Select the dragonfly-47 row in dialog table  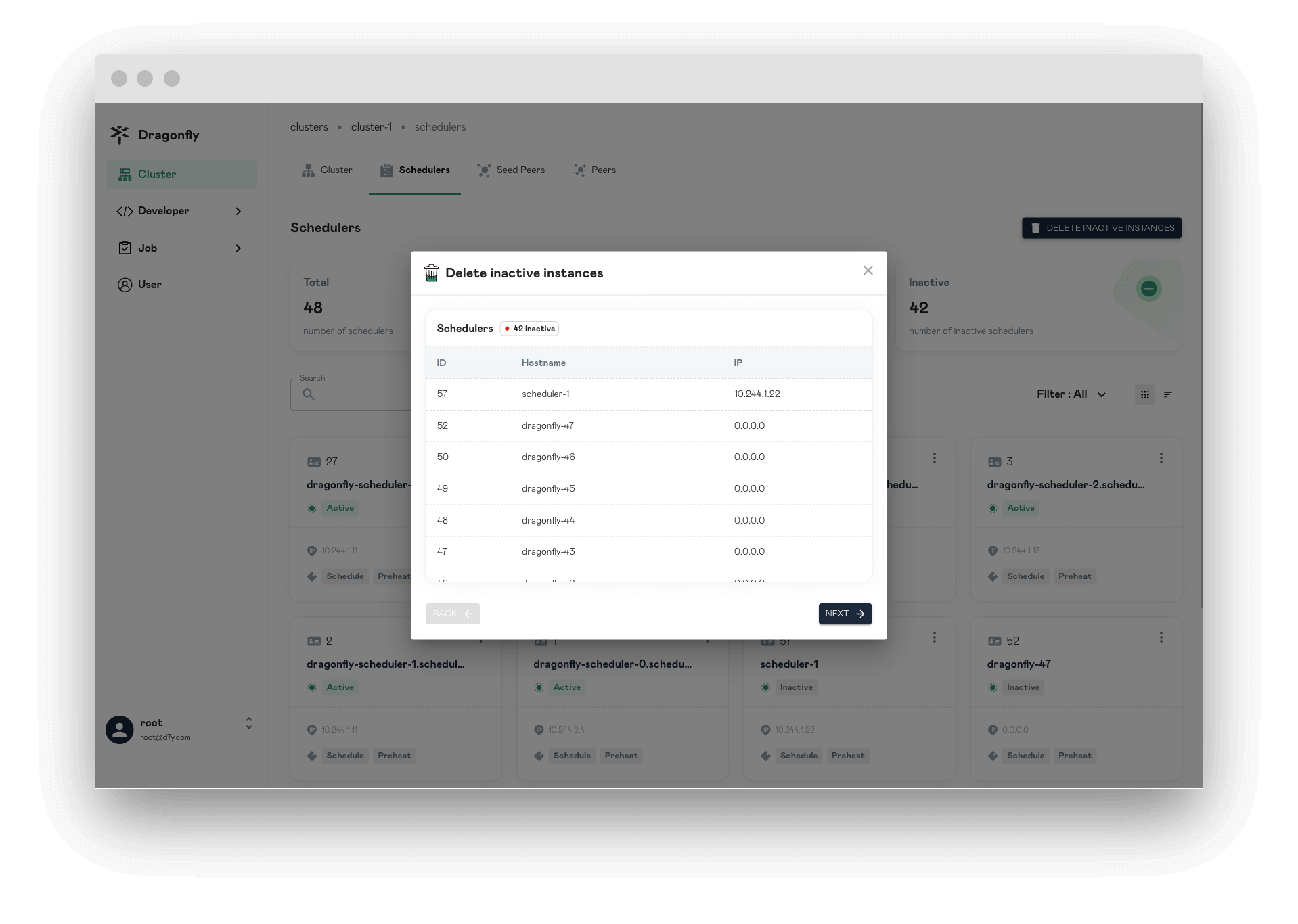(648, 425)
